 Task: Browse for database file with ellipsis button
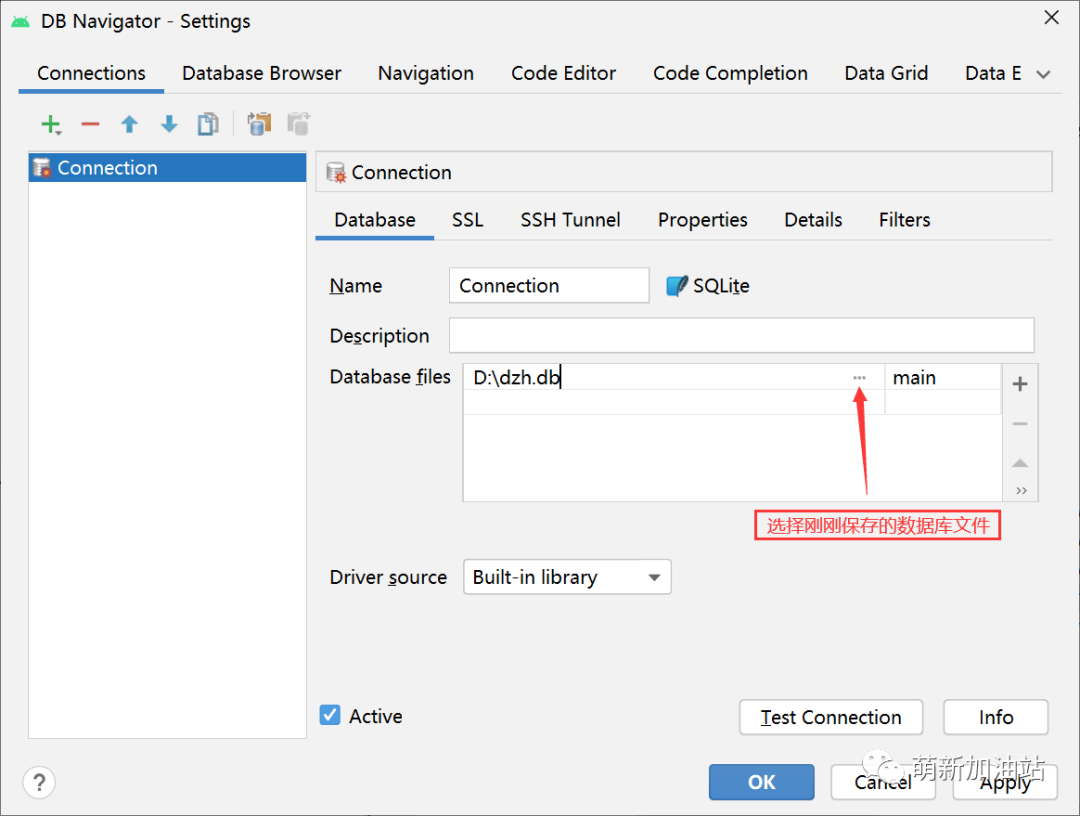click(859, 377)
